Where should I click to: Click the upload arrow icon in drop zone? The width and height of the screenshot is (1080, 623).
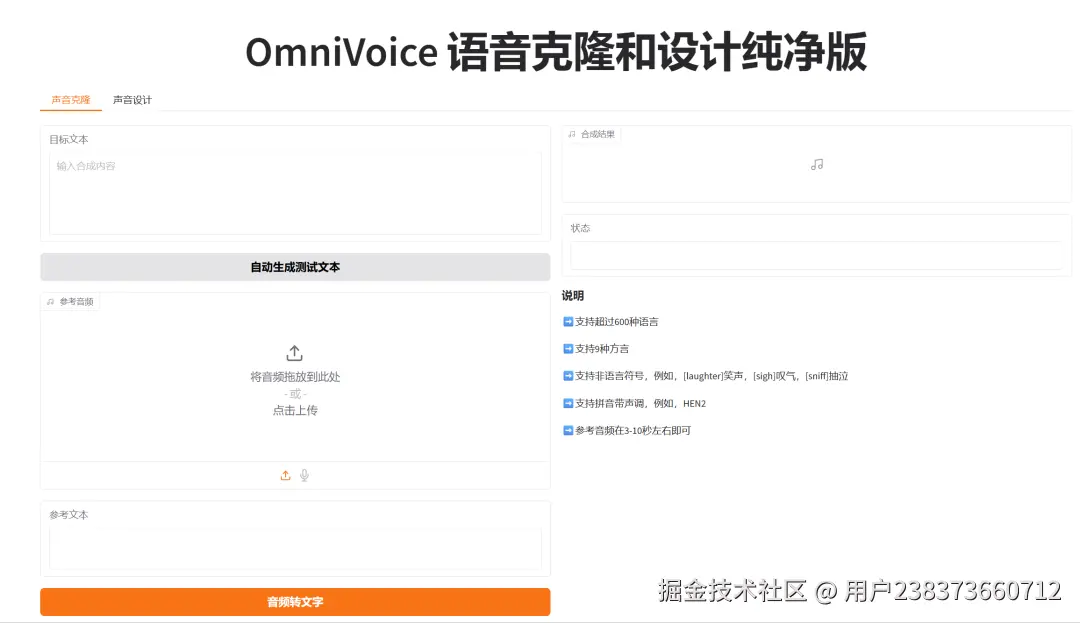point(294,353)
